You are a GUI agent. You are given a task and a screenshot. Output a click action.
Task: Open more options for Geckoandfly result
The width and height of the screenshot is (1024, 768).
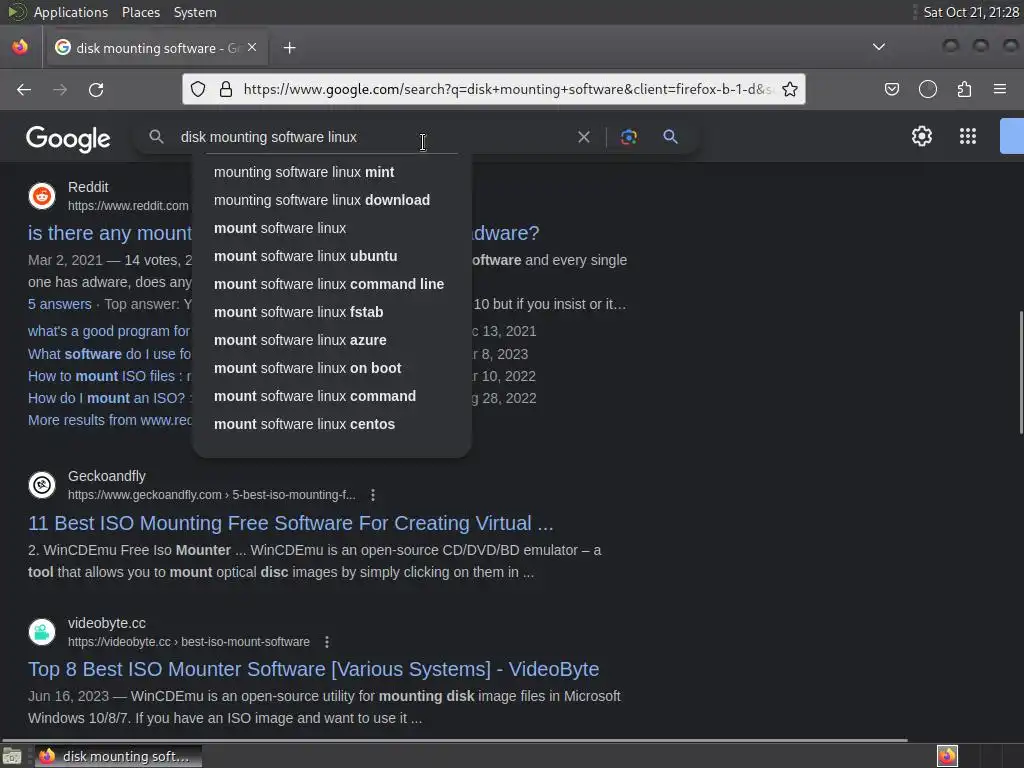373,495
